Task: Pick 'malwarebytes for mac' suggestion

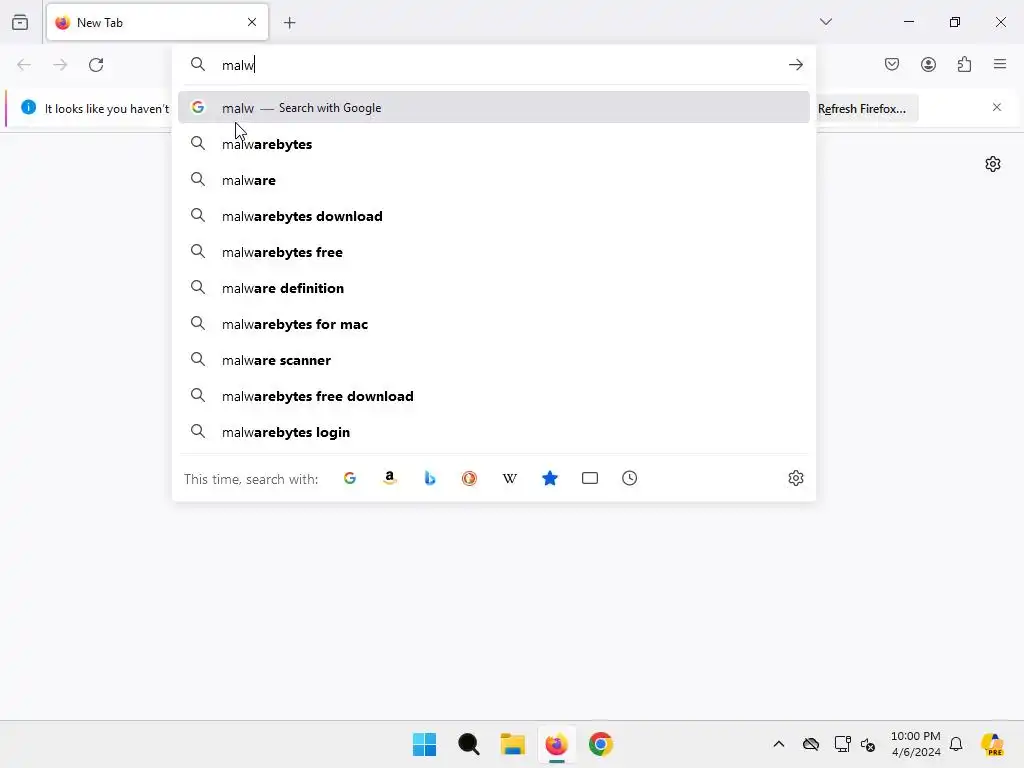Action: click(494, 324)
